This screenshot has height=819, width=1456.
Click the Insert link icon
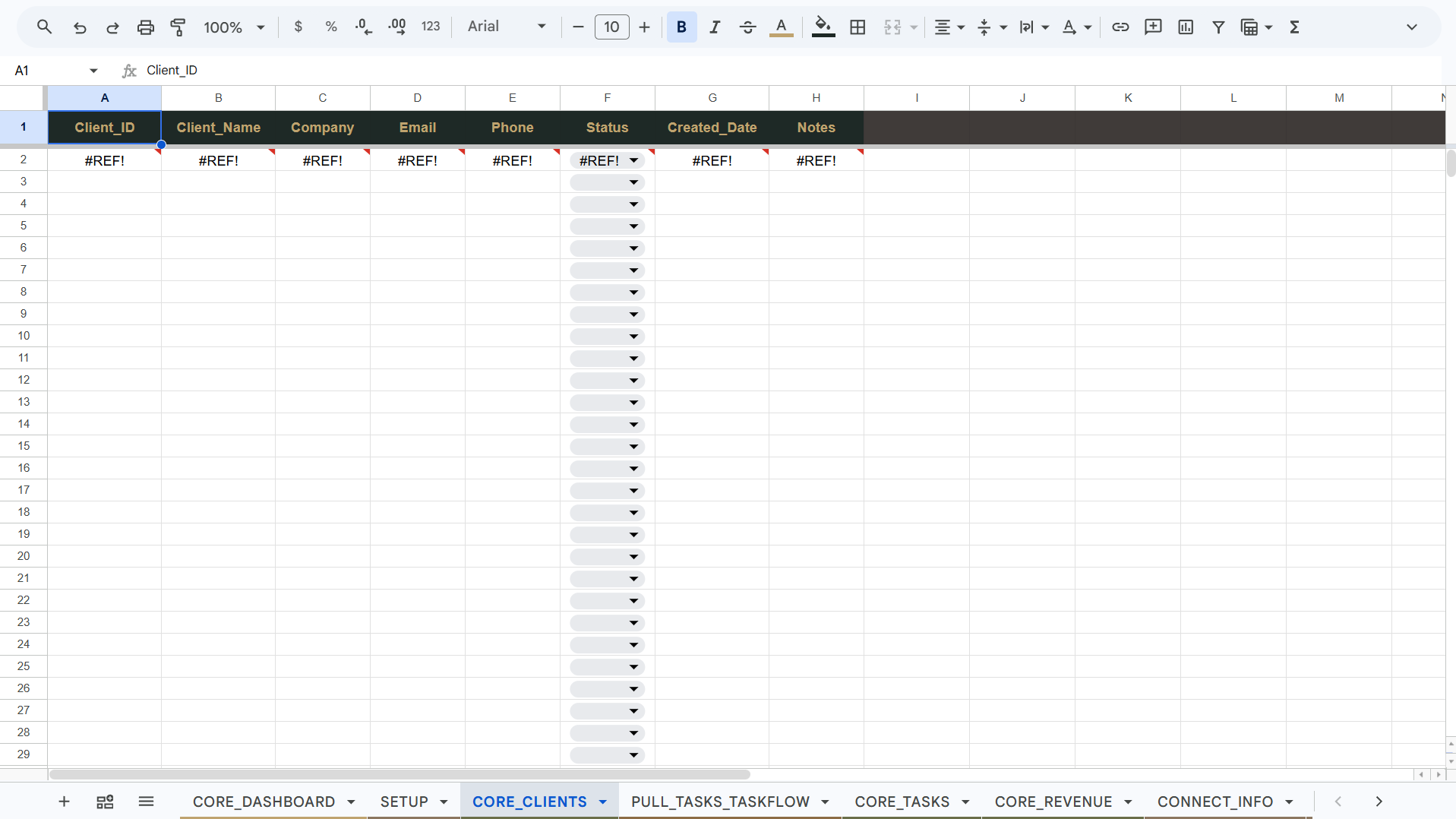click(1120, 27)
